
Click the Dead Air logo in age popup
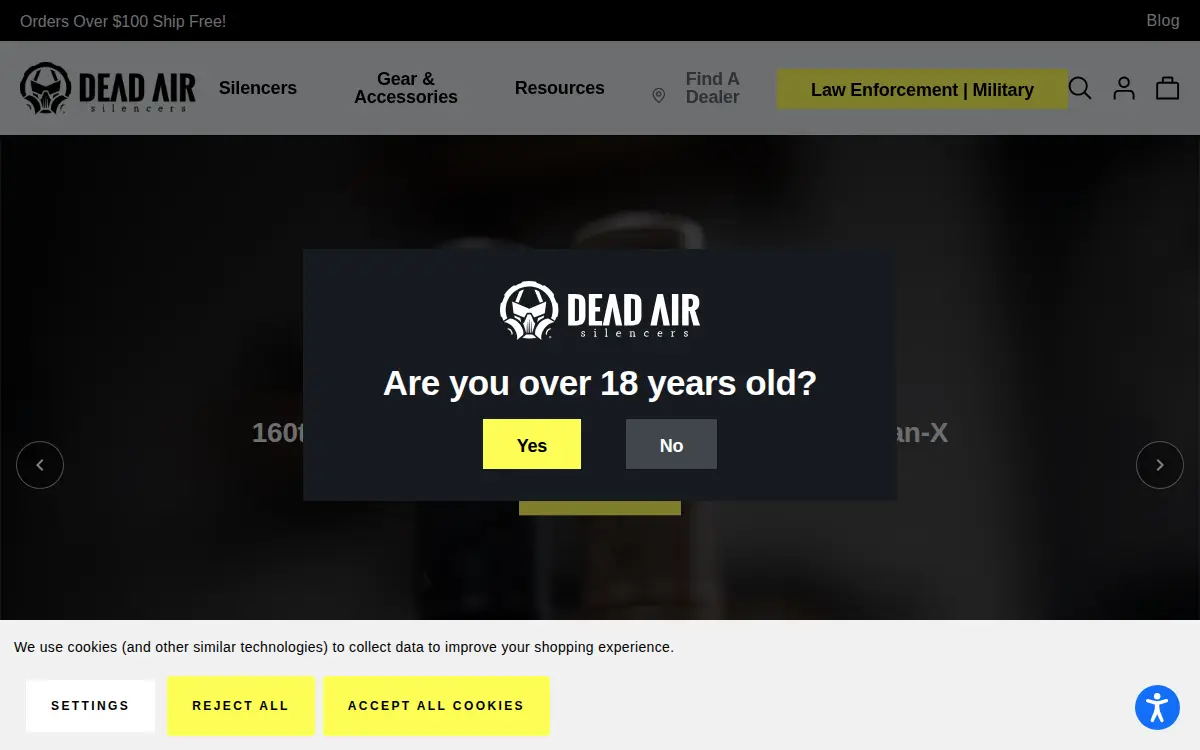pyautogui.click(x=600, y=311)
